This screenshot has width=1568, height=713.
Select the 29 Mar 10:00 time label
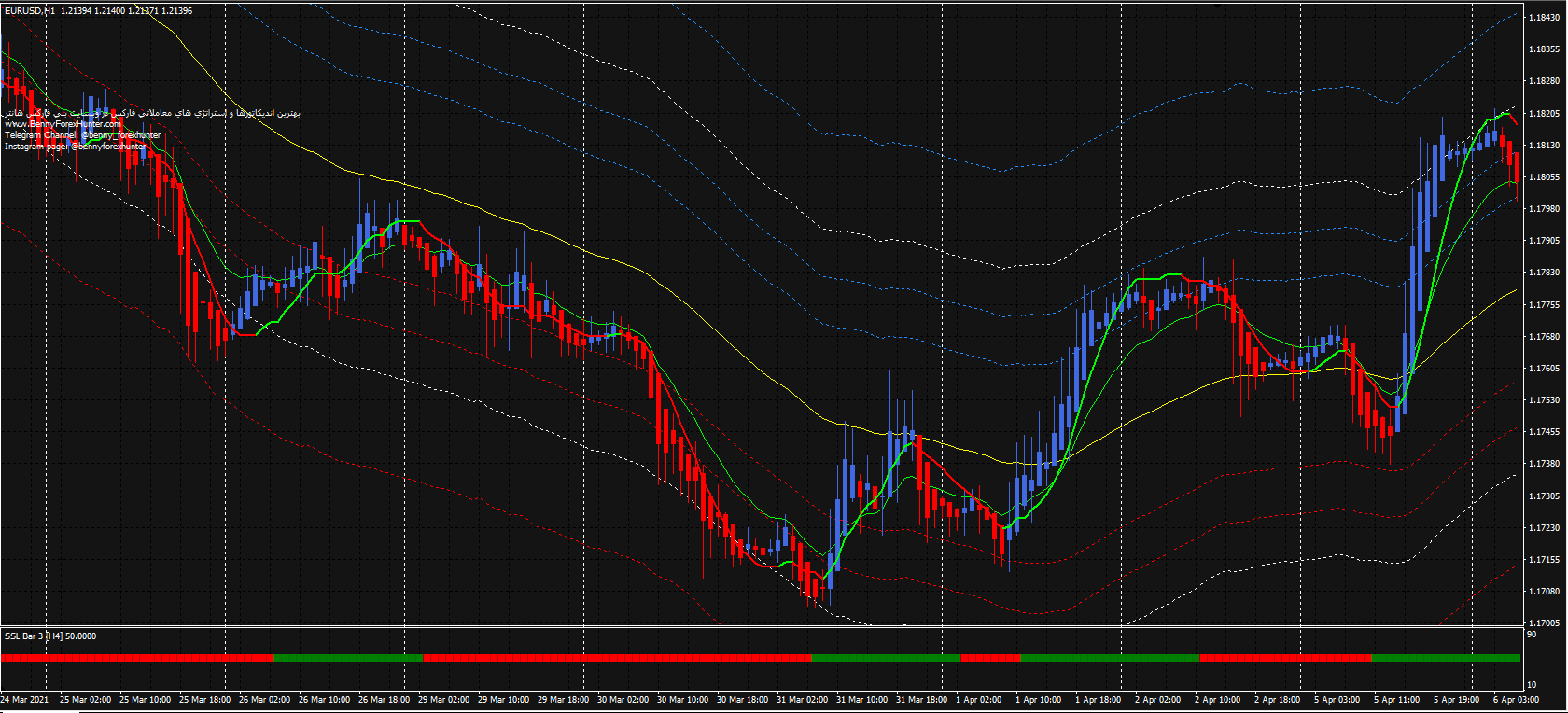point(503,699)
